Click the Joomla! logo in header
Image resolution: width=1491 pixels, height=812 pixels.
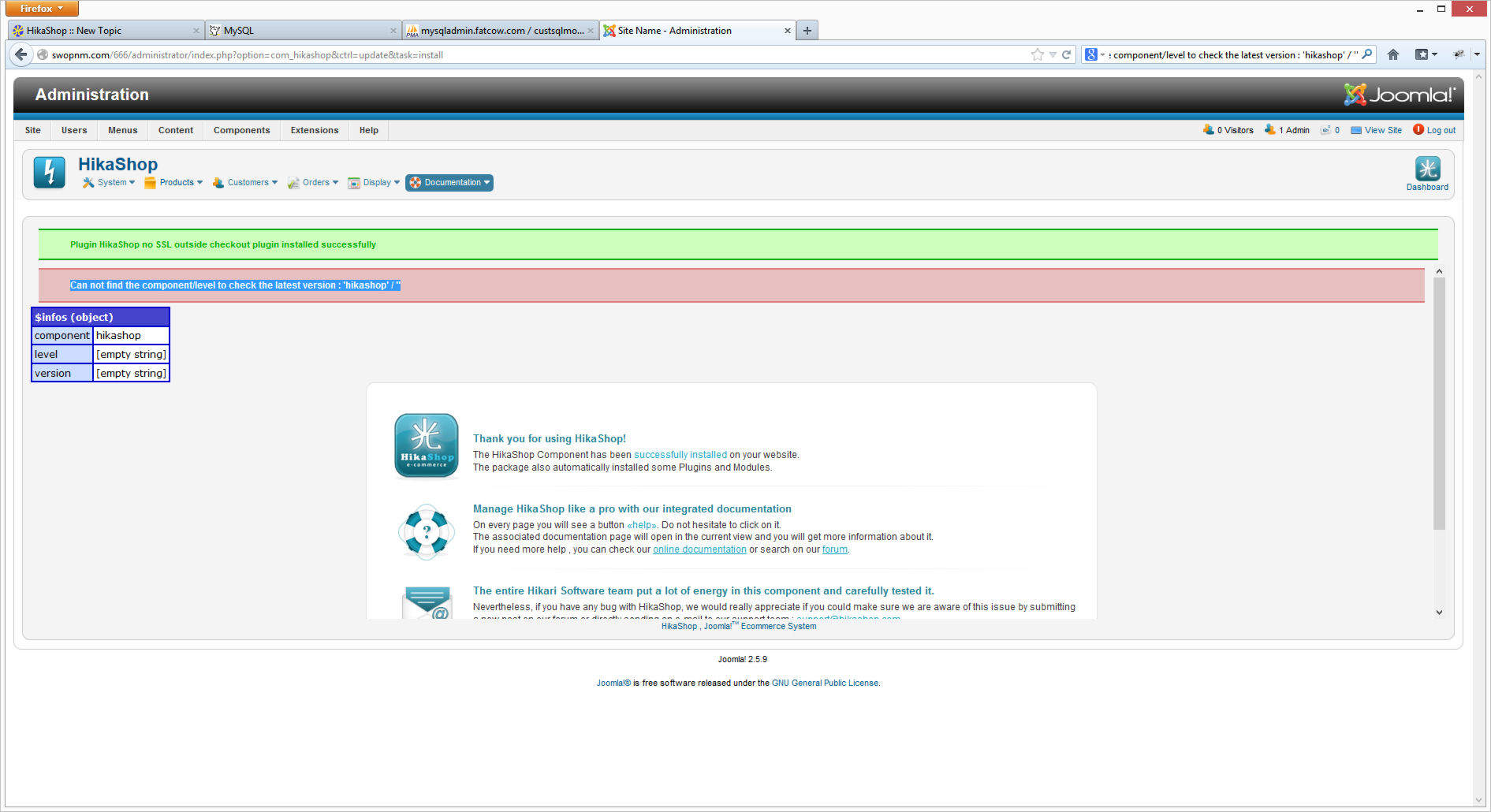click(x=1399, y=95)
